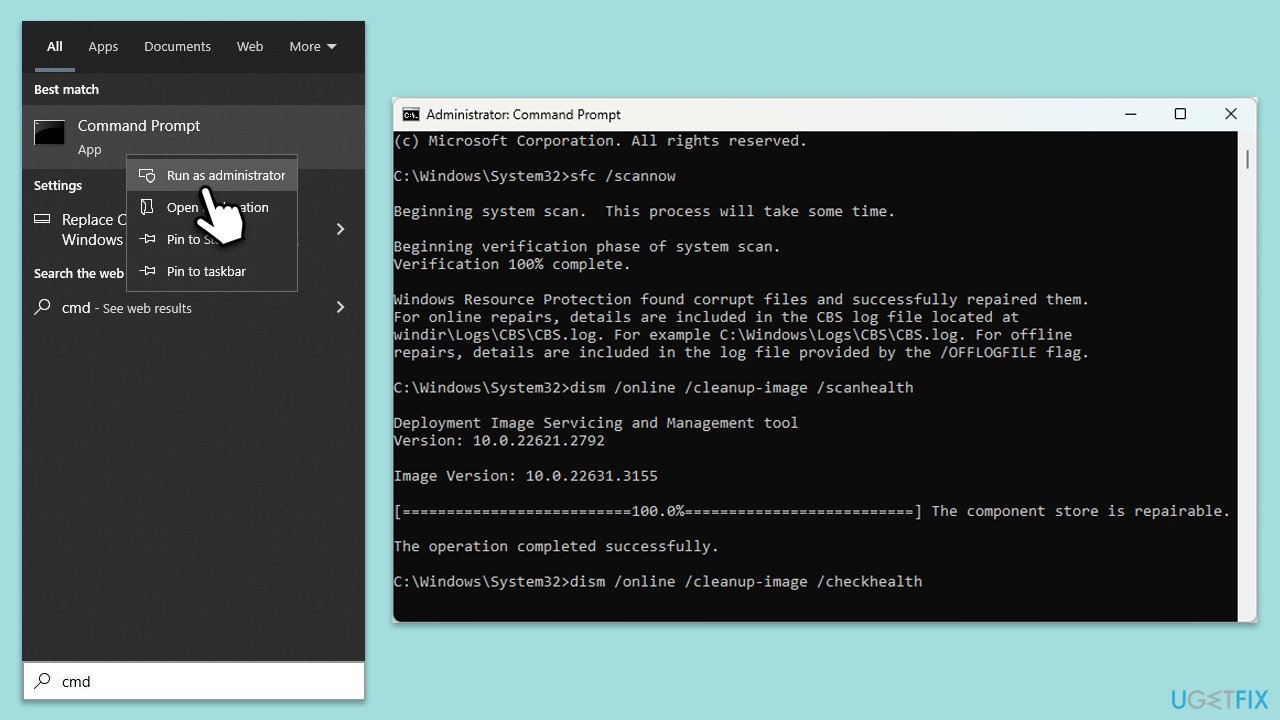Select Pin to taskbar menu entry
The height and width of the screenshot is (720, 1280).
(206, 271)
